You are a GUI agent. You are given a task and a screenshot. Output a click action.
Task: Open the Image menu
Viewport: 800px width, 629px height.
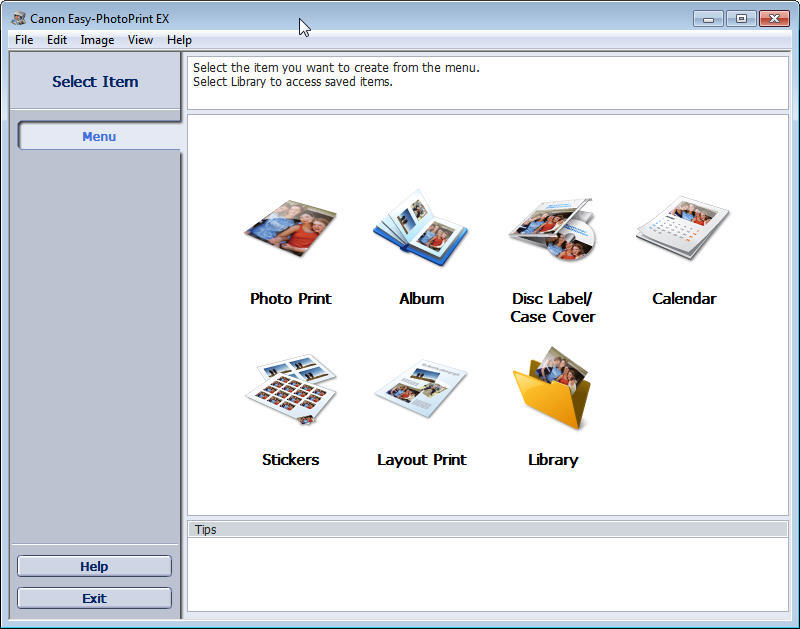(96, 40)
